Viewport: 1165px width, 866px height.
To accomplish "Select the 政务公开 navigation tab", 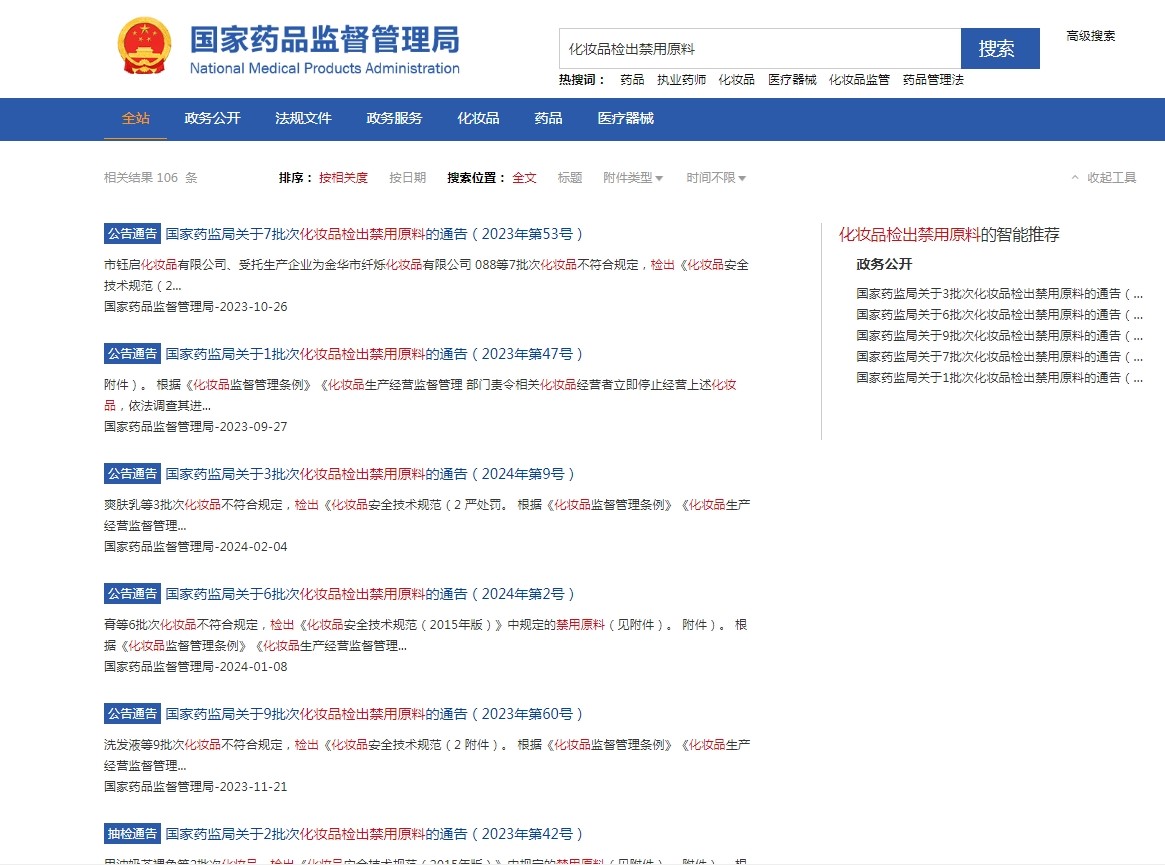I will coord(212,118).
